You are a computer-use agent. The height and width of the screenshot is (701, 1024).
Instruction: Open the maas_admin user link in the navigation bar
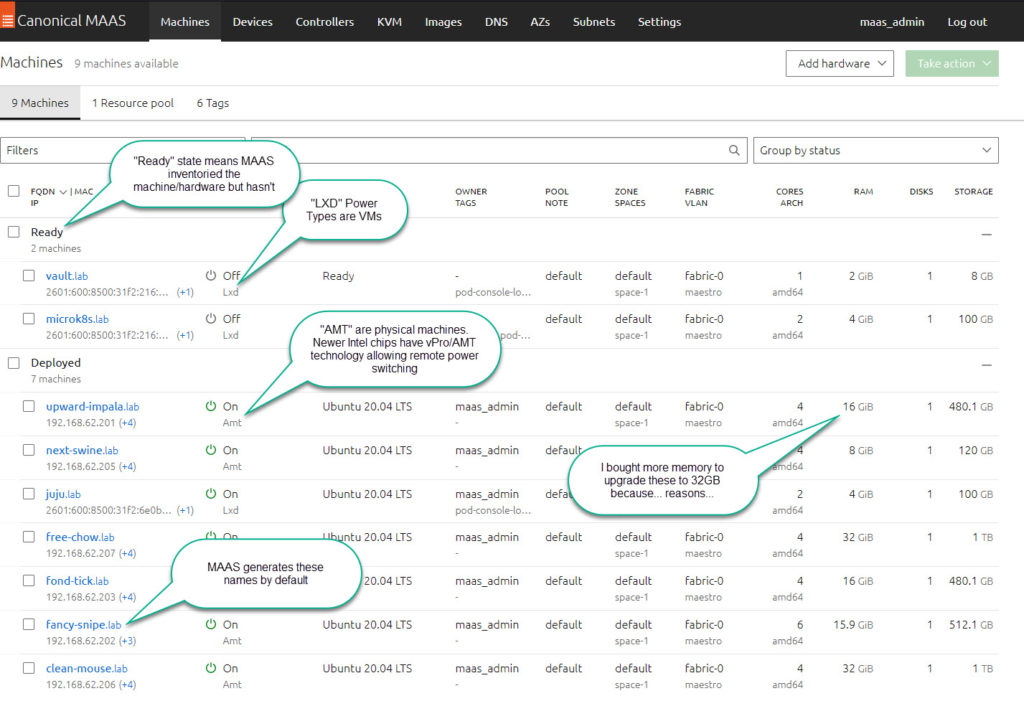coord(892,22)
